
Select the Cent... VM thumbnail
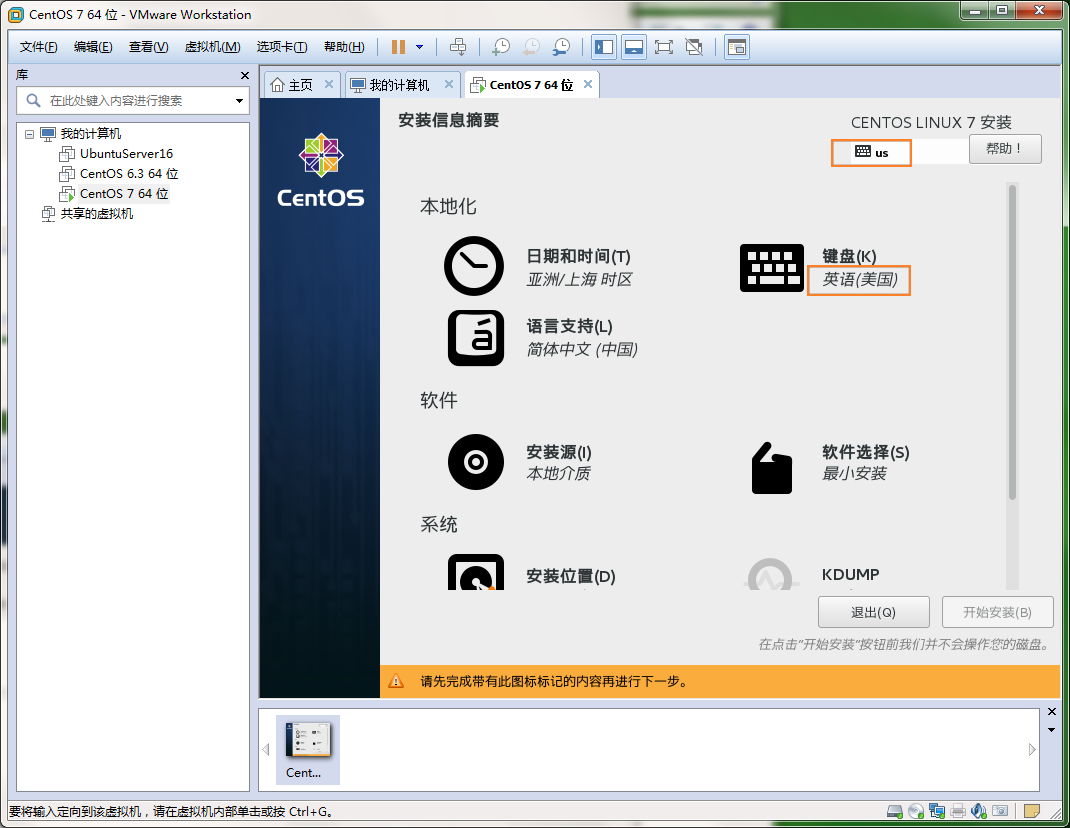pos(308,749)
